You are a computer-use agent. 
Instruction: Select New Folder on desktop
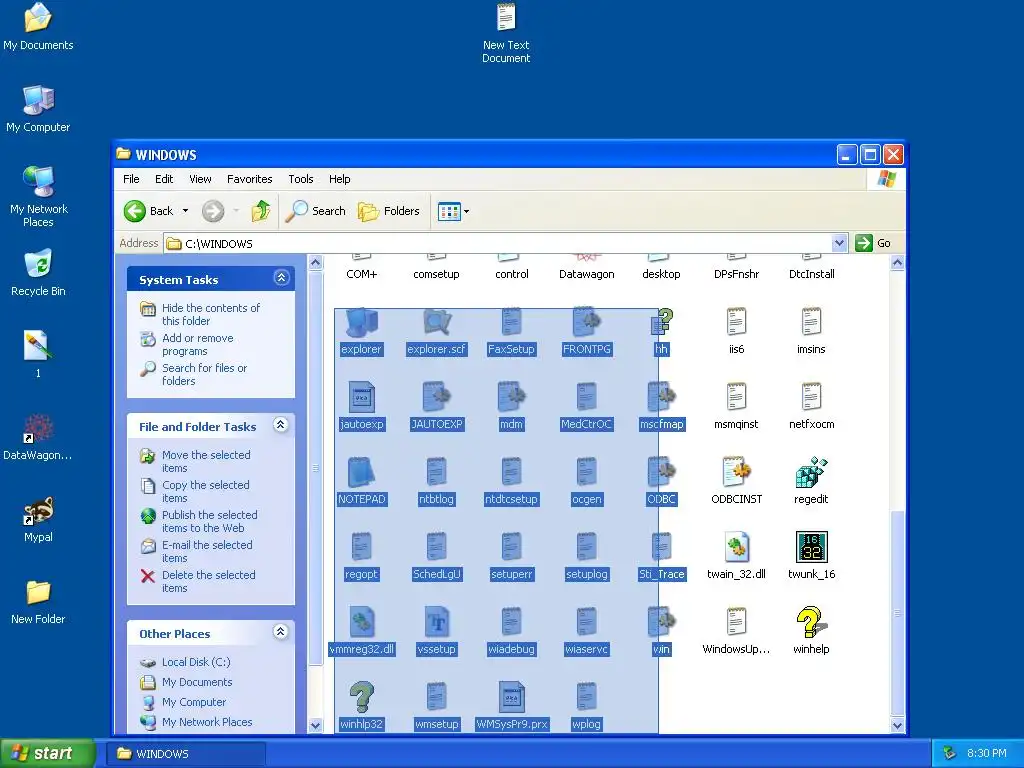click(38, 601)
